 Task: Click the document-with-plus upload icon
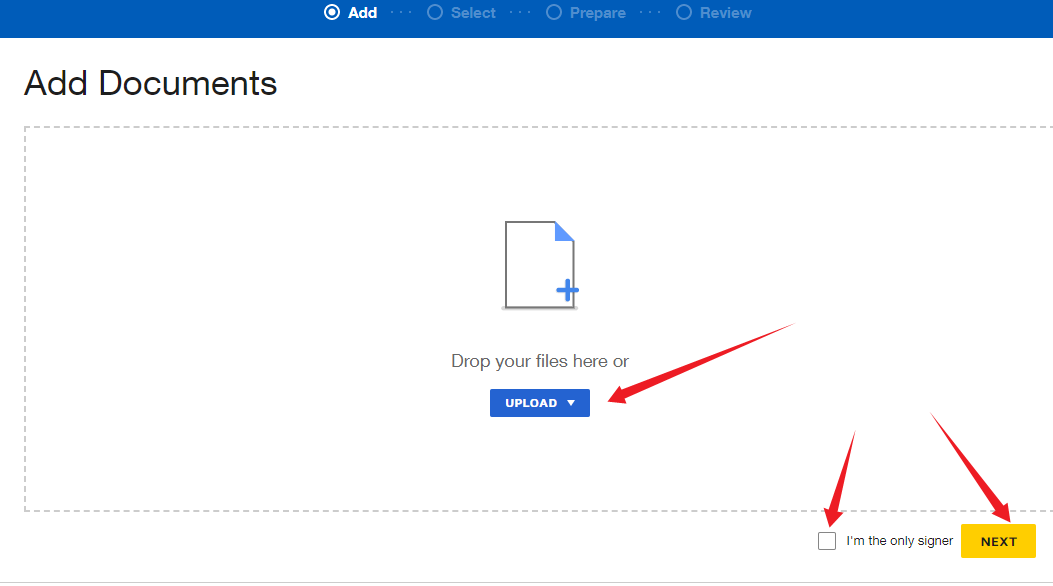[540, 262]
